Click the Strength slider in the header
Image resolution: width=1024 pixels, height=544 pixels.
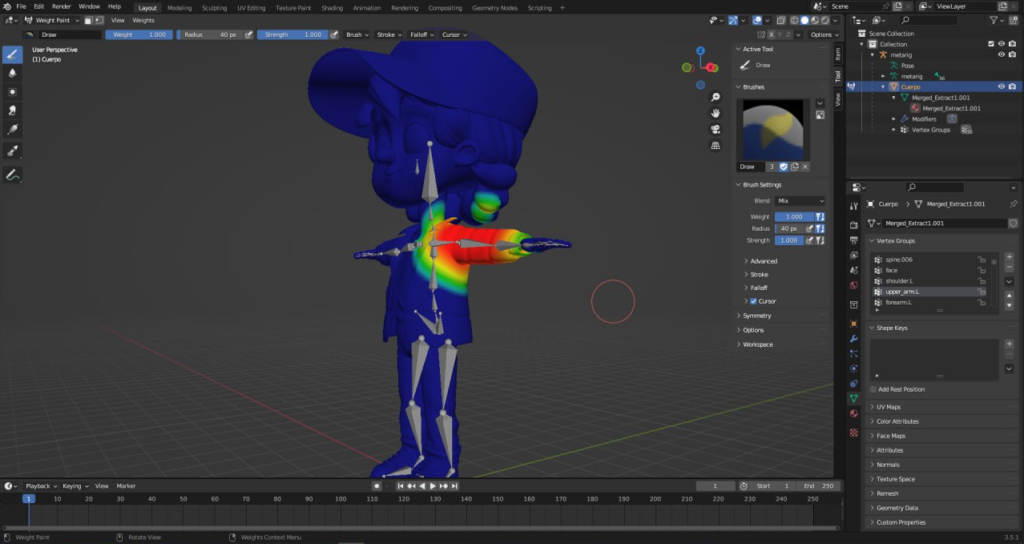tap(291, 35)
